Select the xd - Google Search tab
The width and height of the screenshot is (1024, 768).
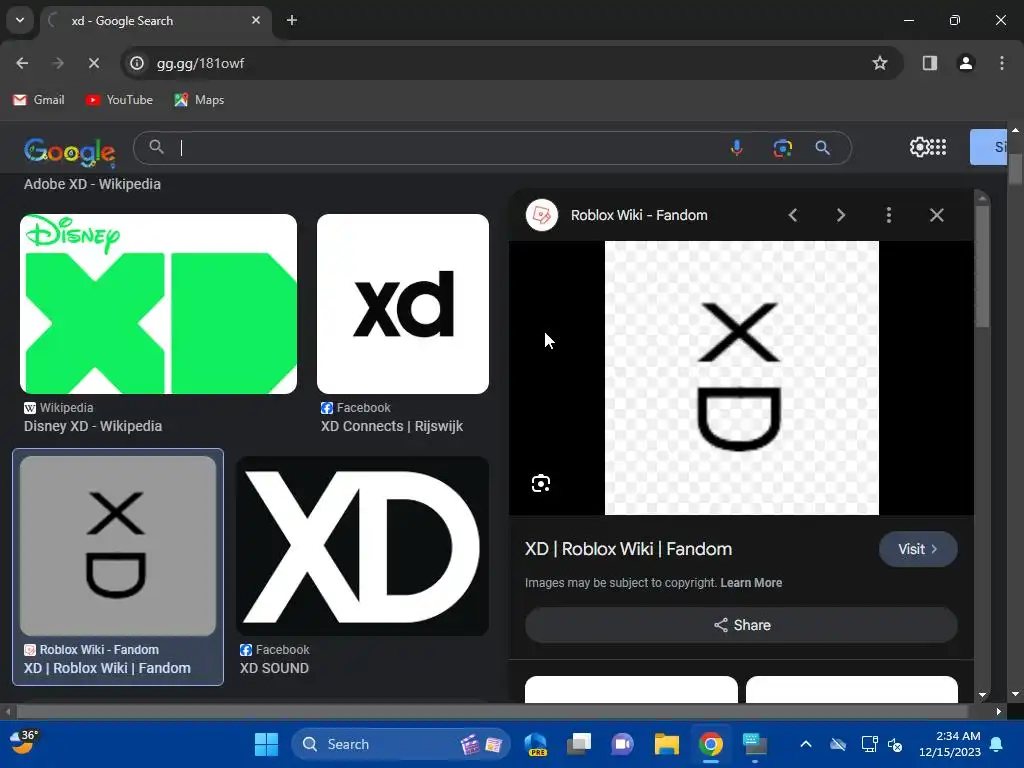click(157, 20)
